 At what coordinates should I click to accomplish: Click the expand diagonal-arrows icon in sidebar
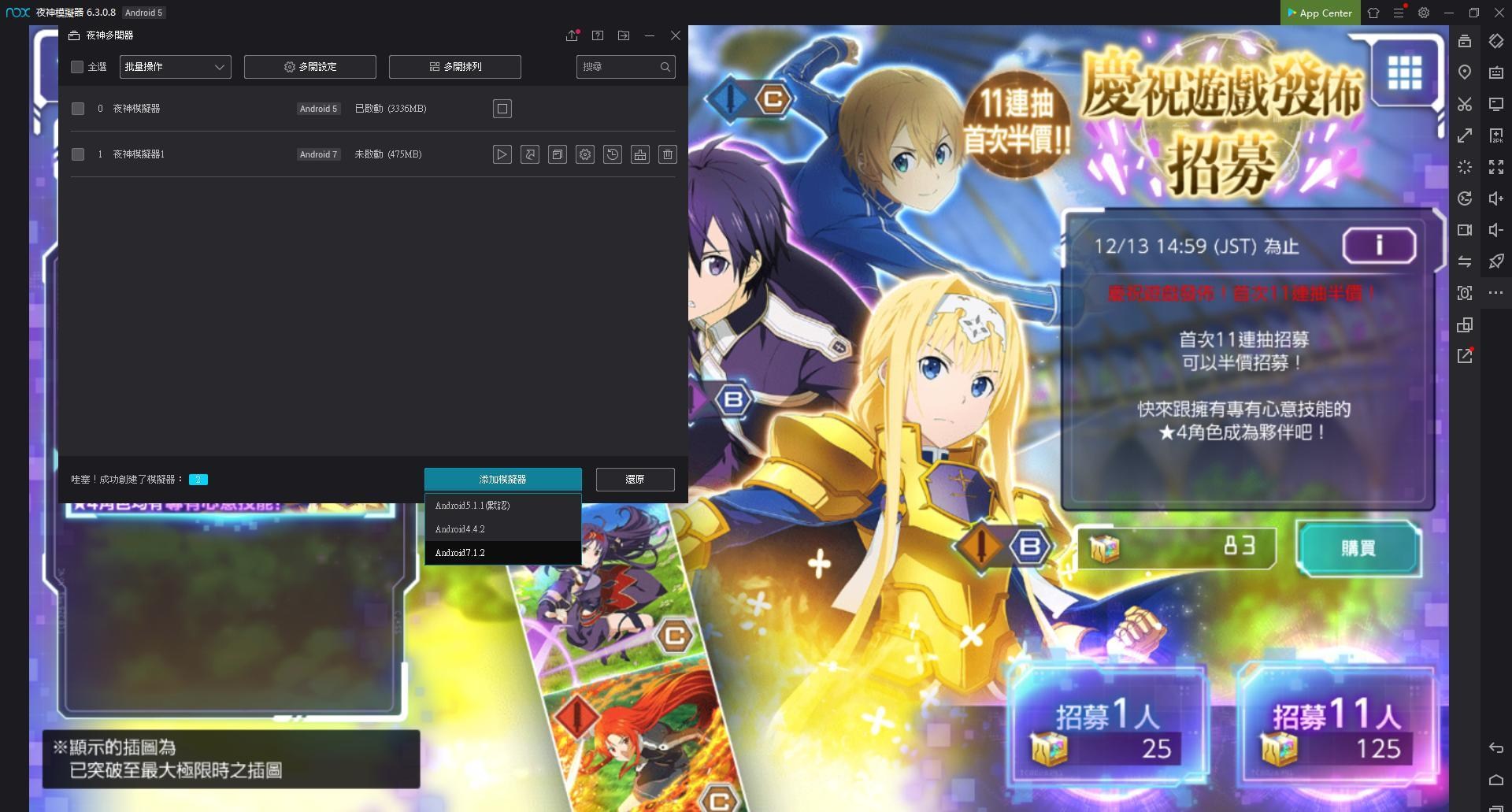tap(1465, 135)
